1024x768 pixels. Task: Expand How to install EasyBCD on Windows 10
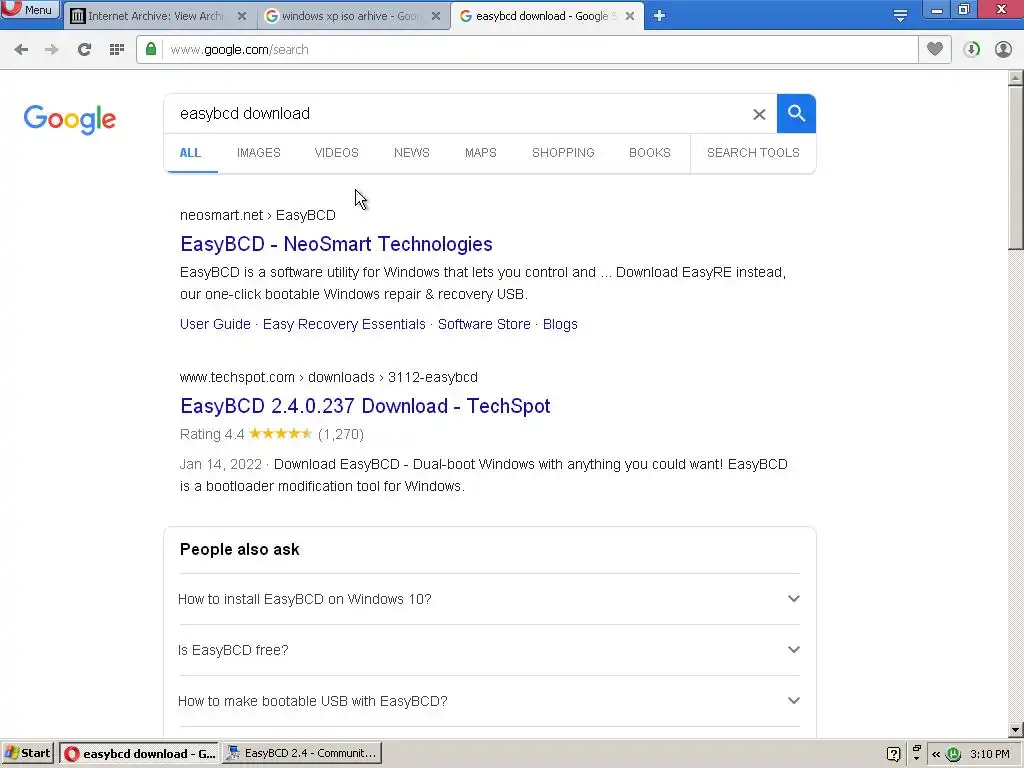click(489, 599)
